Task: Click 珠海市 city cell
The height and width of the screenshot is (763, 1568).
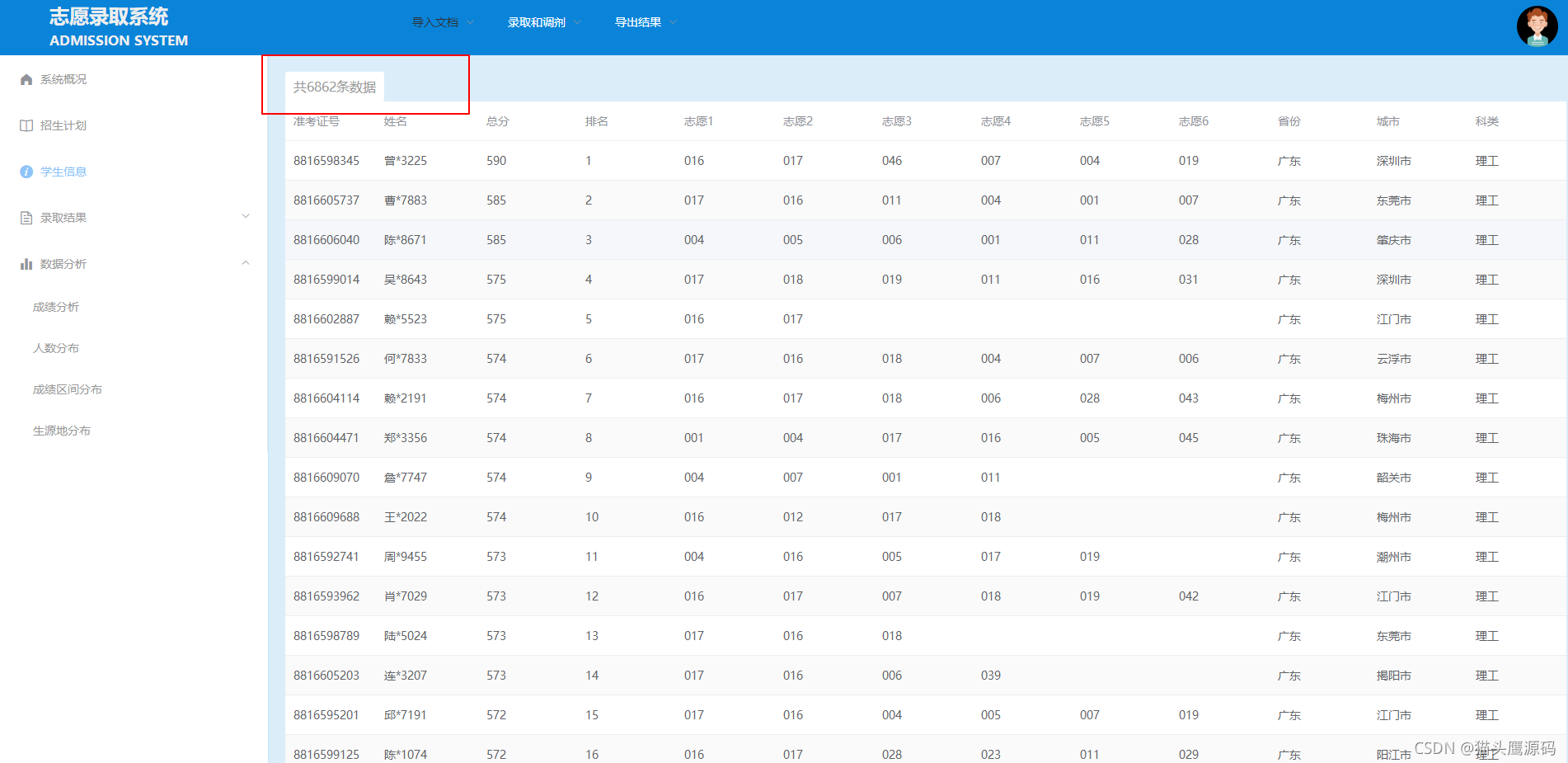Action: pos(1394,438)
